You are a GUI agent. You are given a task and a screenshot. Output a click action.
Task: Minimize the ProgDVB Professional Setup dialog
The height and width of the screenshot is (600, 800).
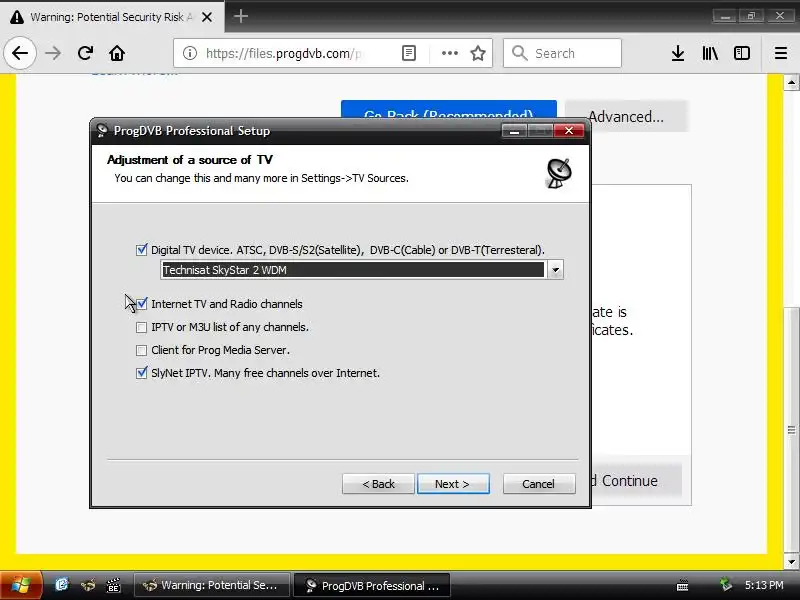[x=514, y=131]
